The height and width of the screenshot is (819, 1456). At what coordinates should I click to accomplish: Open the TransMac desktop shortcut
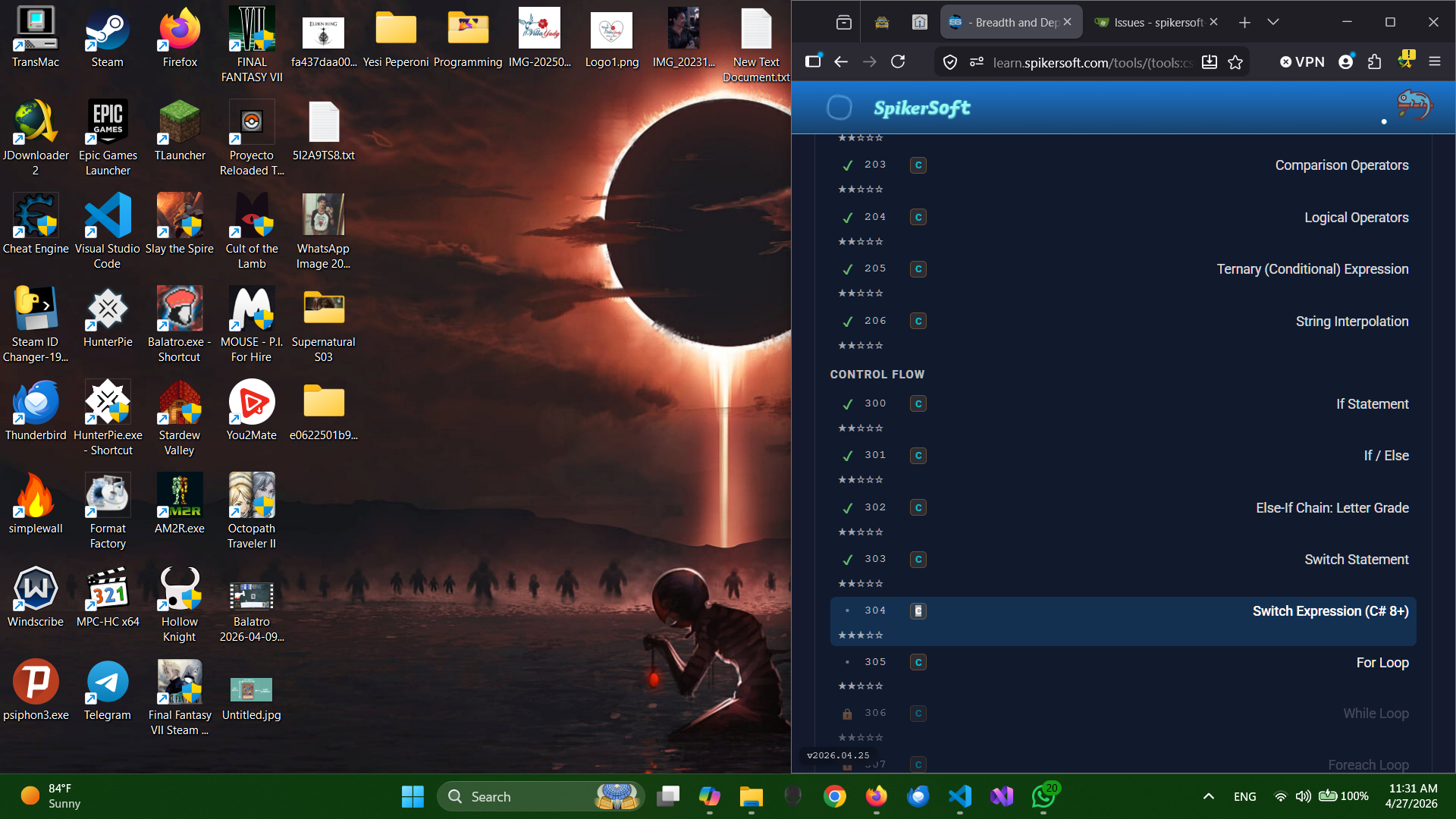coord(36,38)
